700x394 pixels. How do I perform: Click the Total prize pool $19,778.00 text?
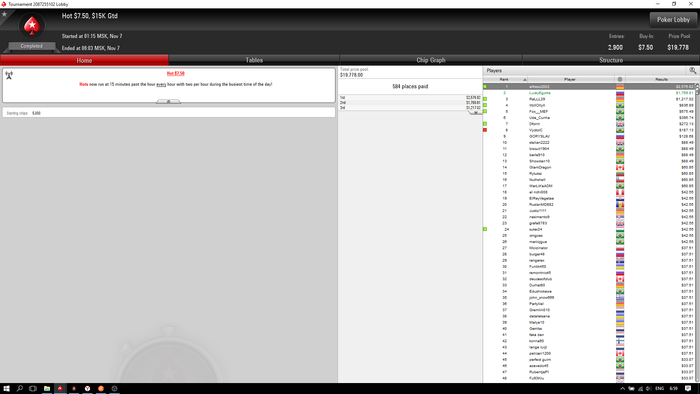(354, 73)
